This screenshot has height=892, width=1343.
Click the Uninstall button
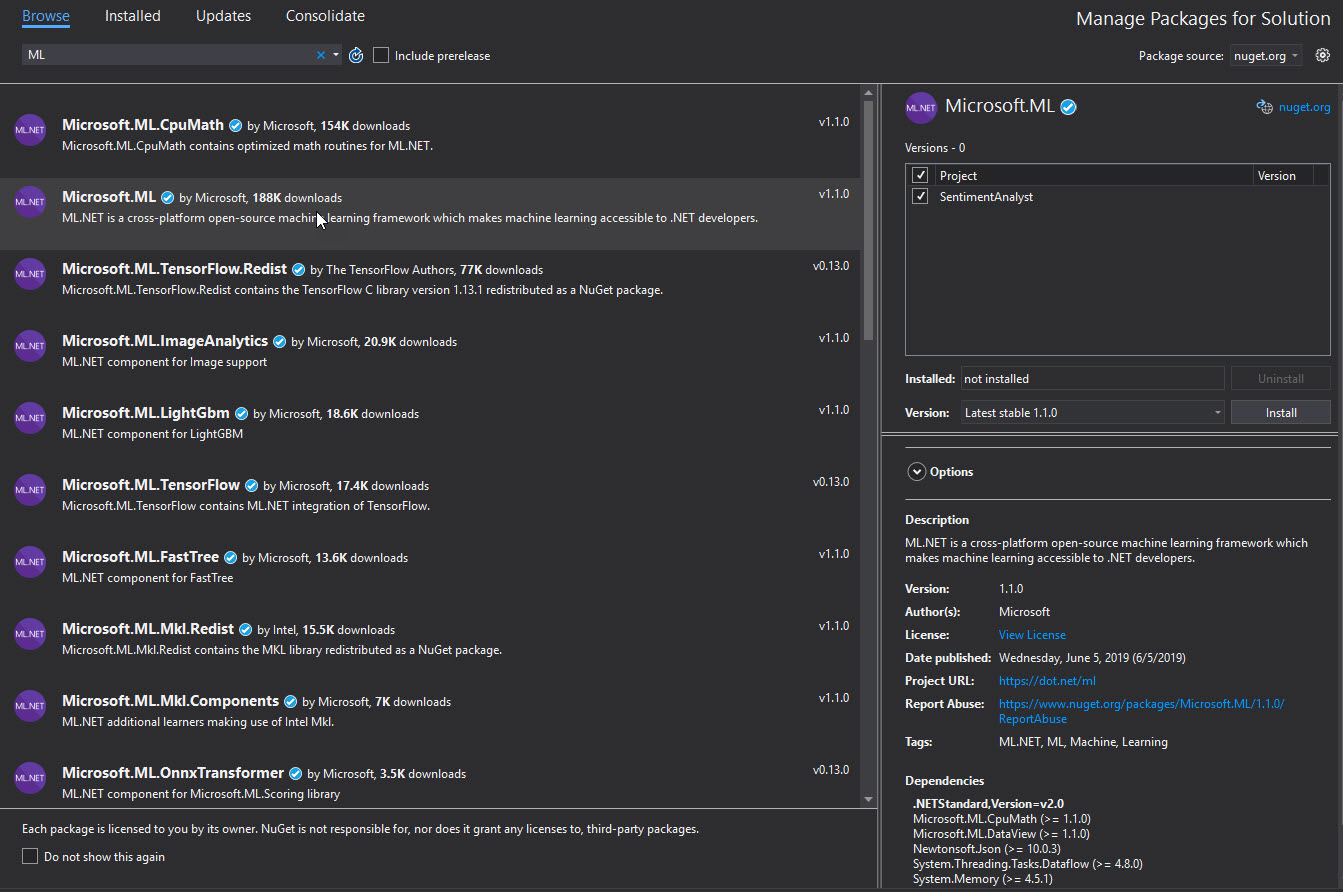click(1281, 379)
